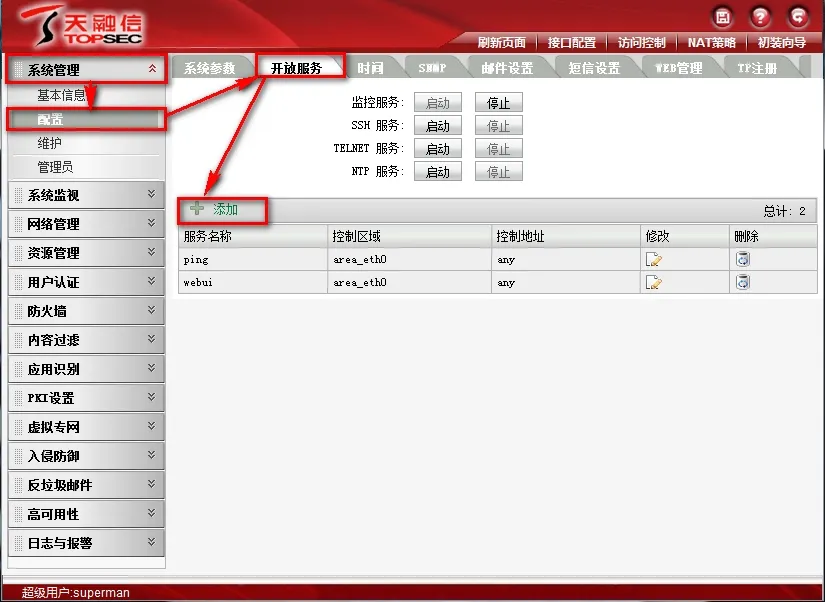Expand the 应用识别 section
This screenshot has width=825, height=602.
point(86,369)
